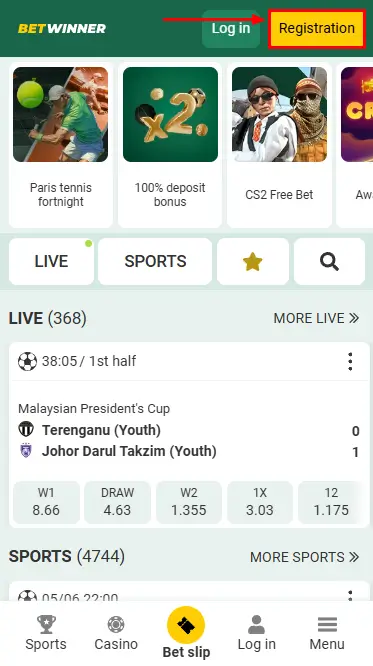Expand MORE SPORTS events list
373x666 pixels.
[x=305, y=557]
